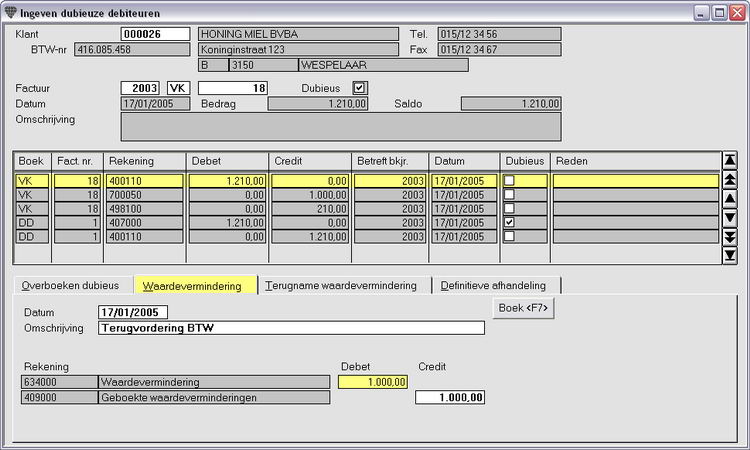750x450 pixels.
Task: Move up one row single arrow
Action: point(729,198)
